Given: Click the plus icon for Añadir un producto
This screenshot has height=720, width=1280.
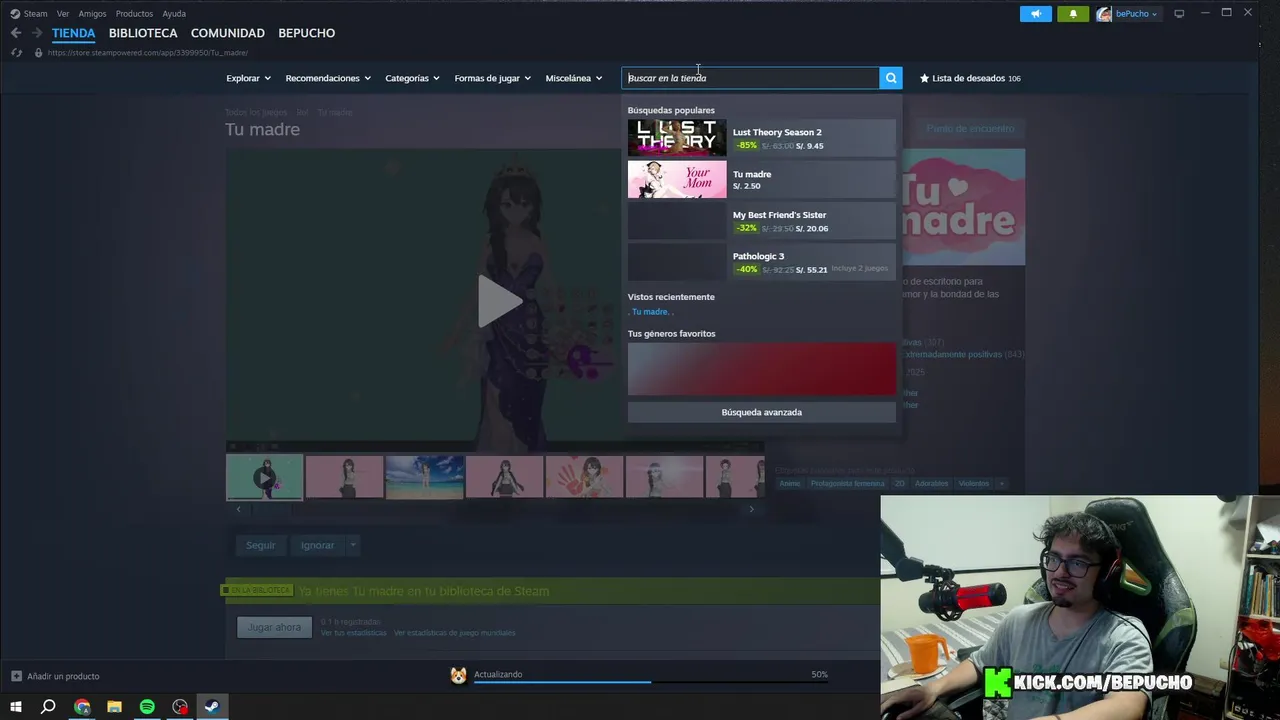Looking at the screenshot, I should pyautogui.click(x=16, y=676).
